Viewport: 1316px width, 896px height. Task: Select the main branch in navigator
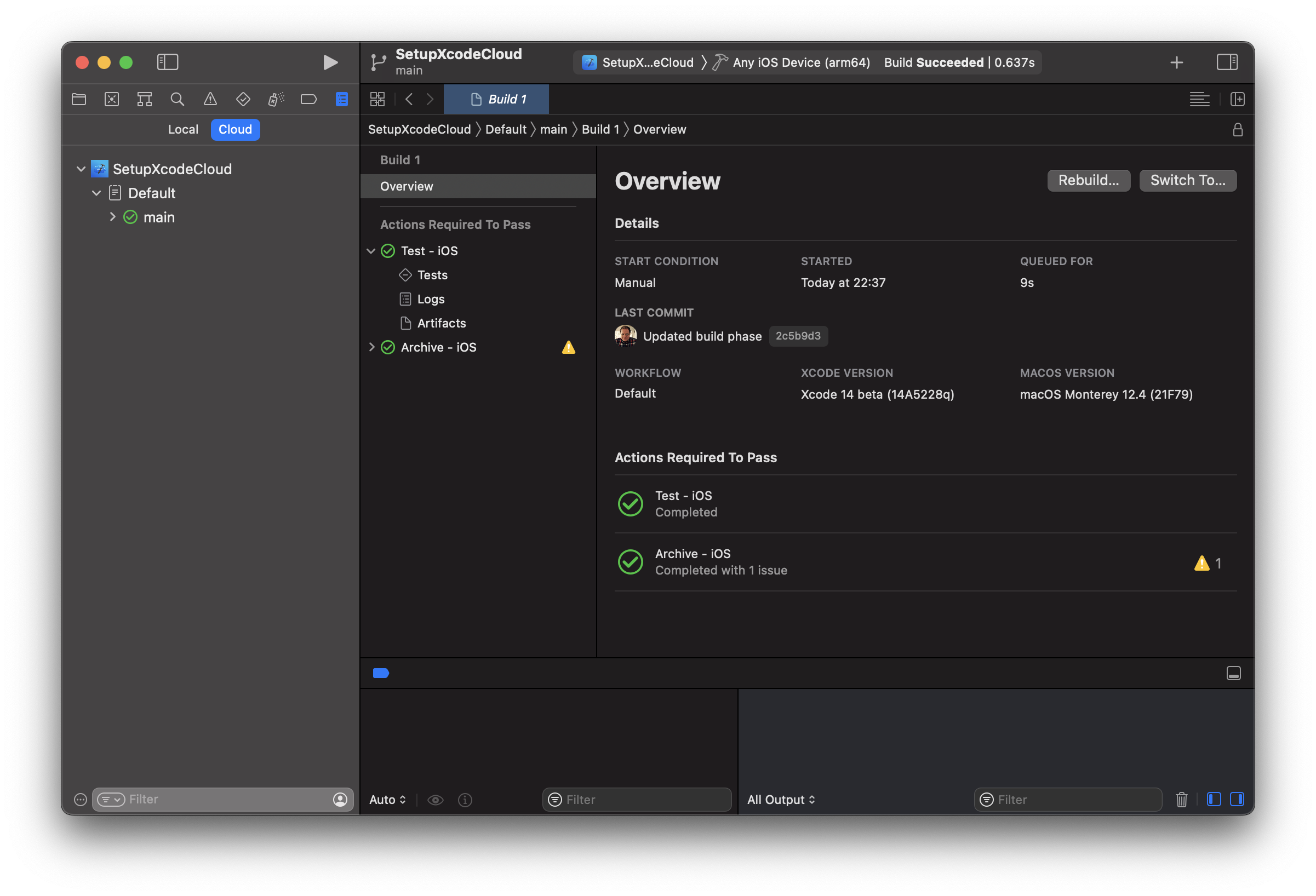click(x=158, y=217)
